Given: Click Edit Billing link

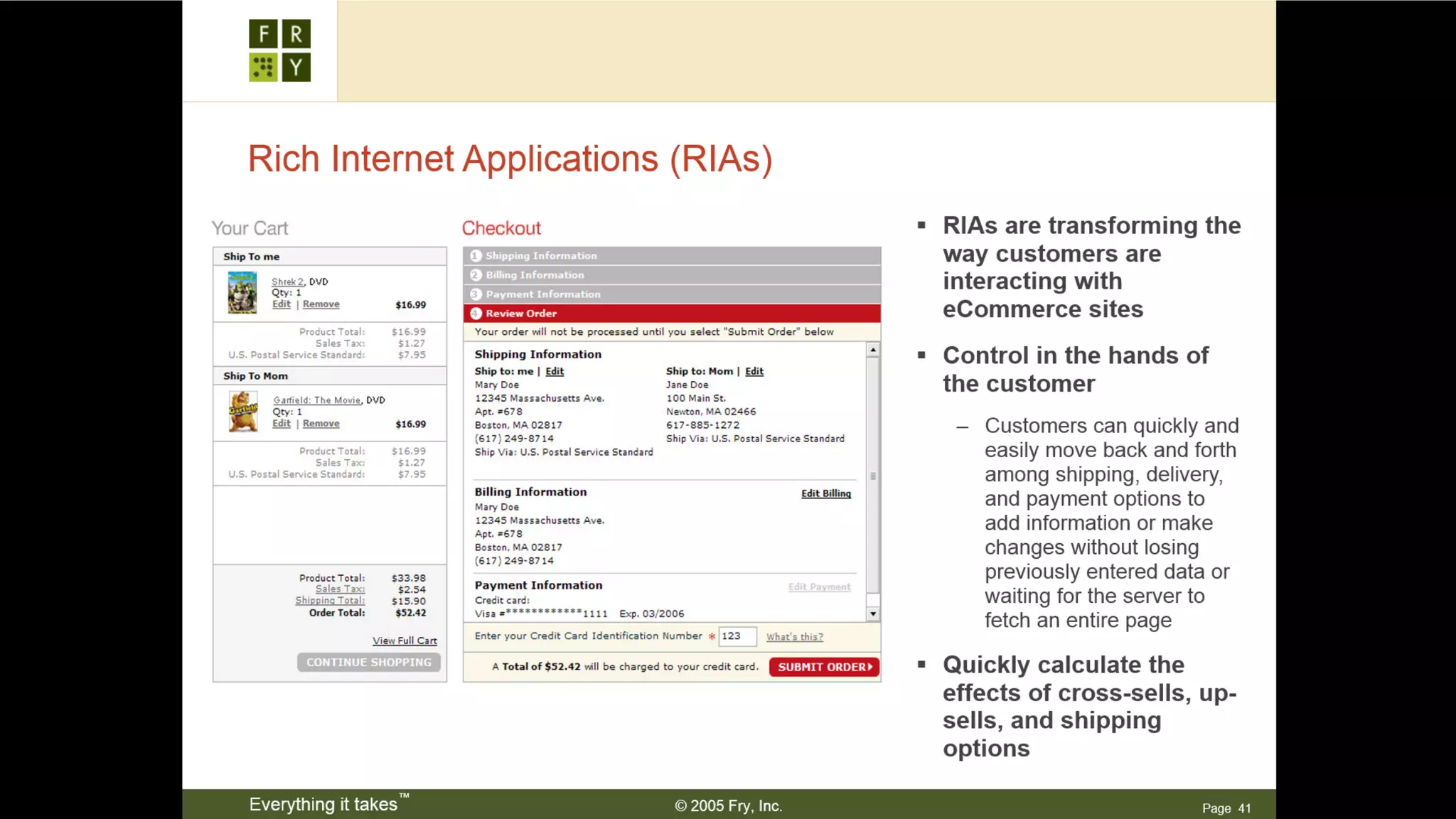Looking at the screenshot, I should (825, 493).
